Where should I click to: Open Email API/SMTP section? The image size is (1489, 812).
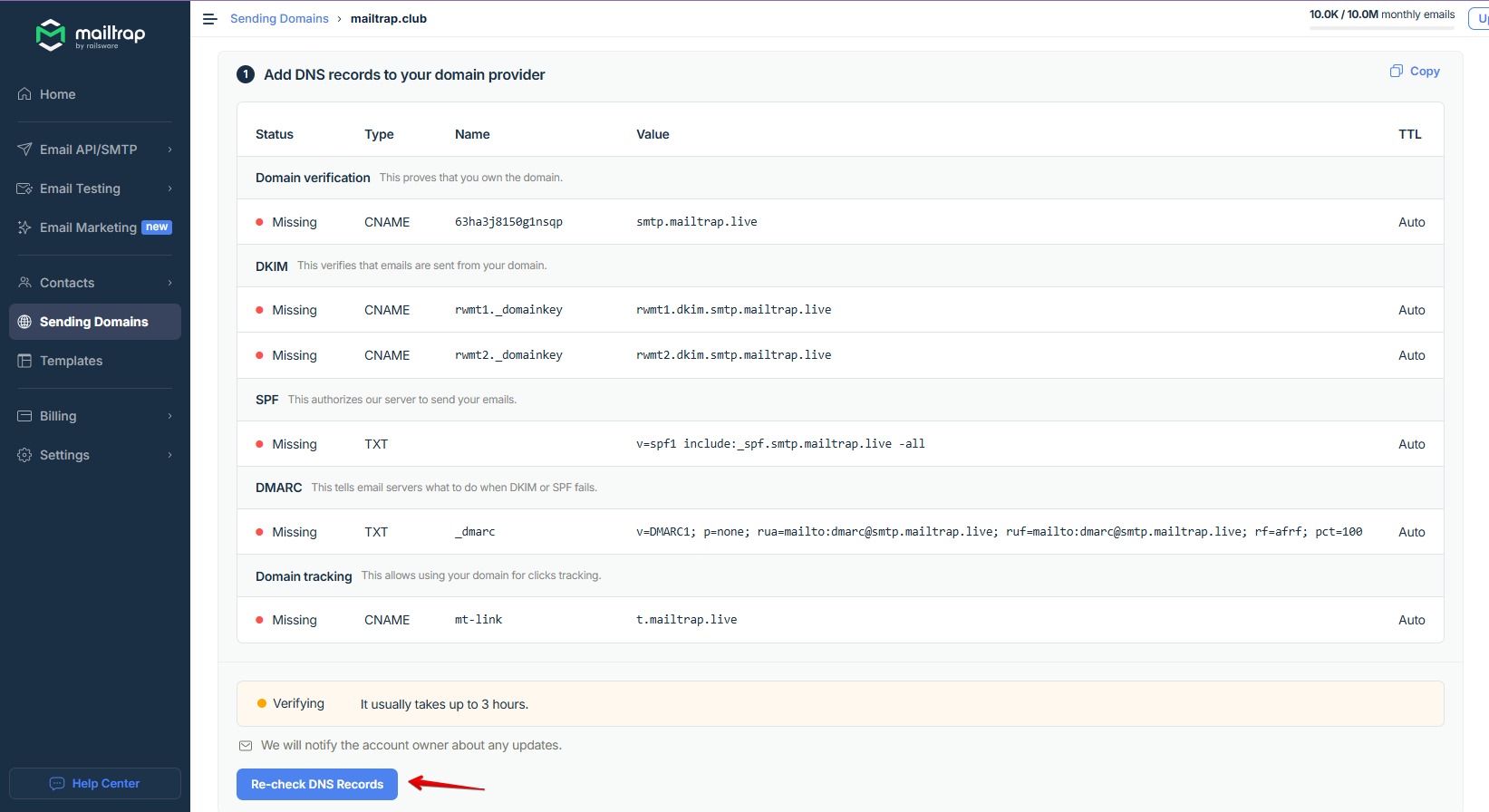pyautogui.click(x=88, y=150)
